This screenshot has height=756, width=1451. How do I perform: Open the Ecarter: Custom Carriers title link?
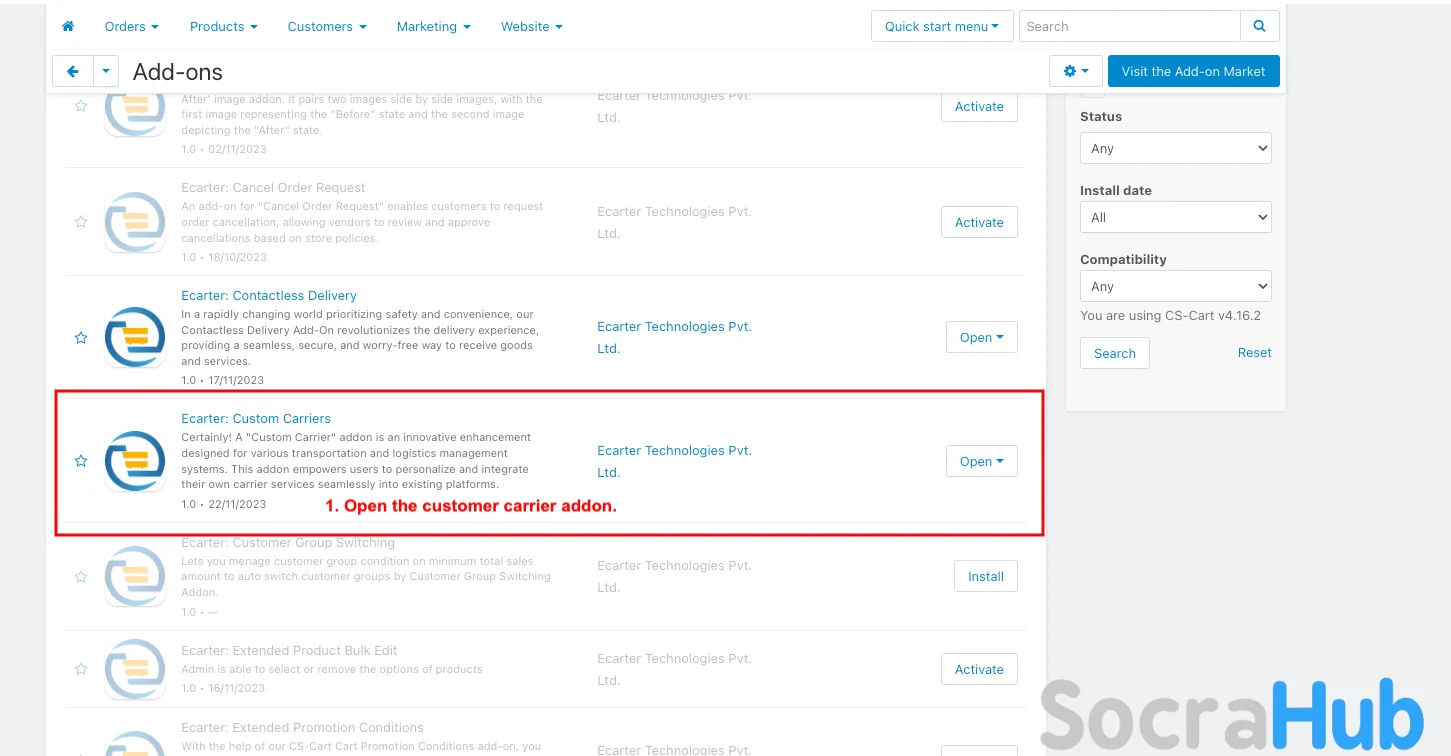tap(256, 418)
